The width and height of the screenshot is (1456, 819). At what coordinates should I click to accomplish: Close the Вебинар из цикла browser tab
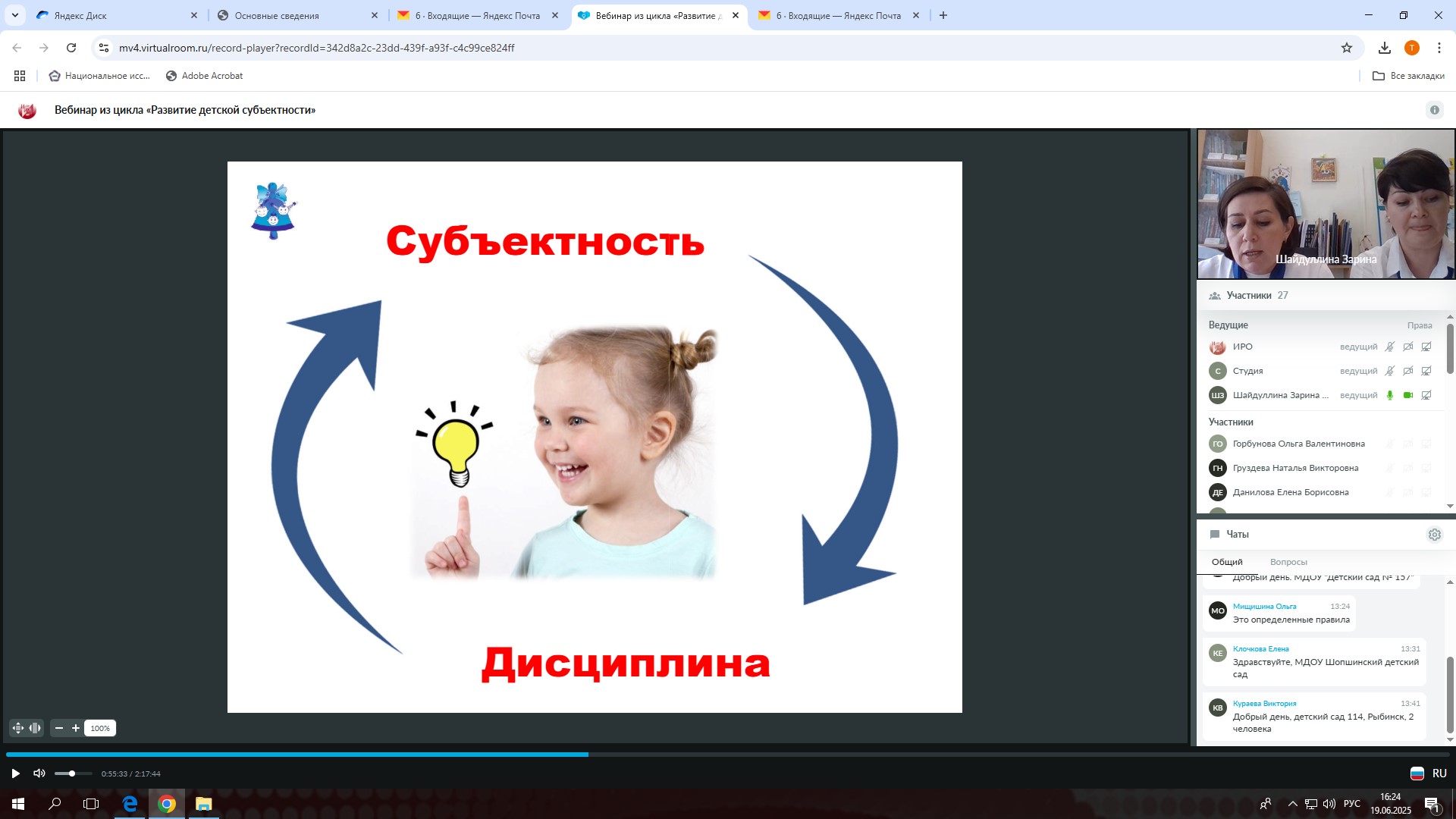[735, 15]
